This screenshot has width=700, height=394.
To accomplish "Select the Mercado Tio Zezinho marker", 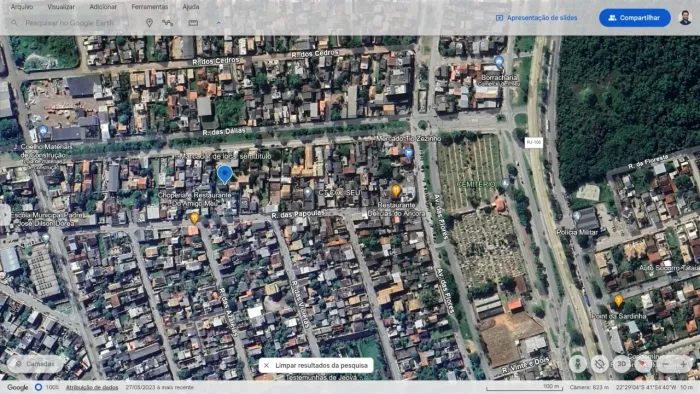I will pyautogui.click(x=408, y=153).
